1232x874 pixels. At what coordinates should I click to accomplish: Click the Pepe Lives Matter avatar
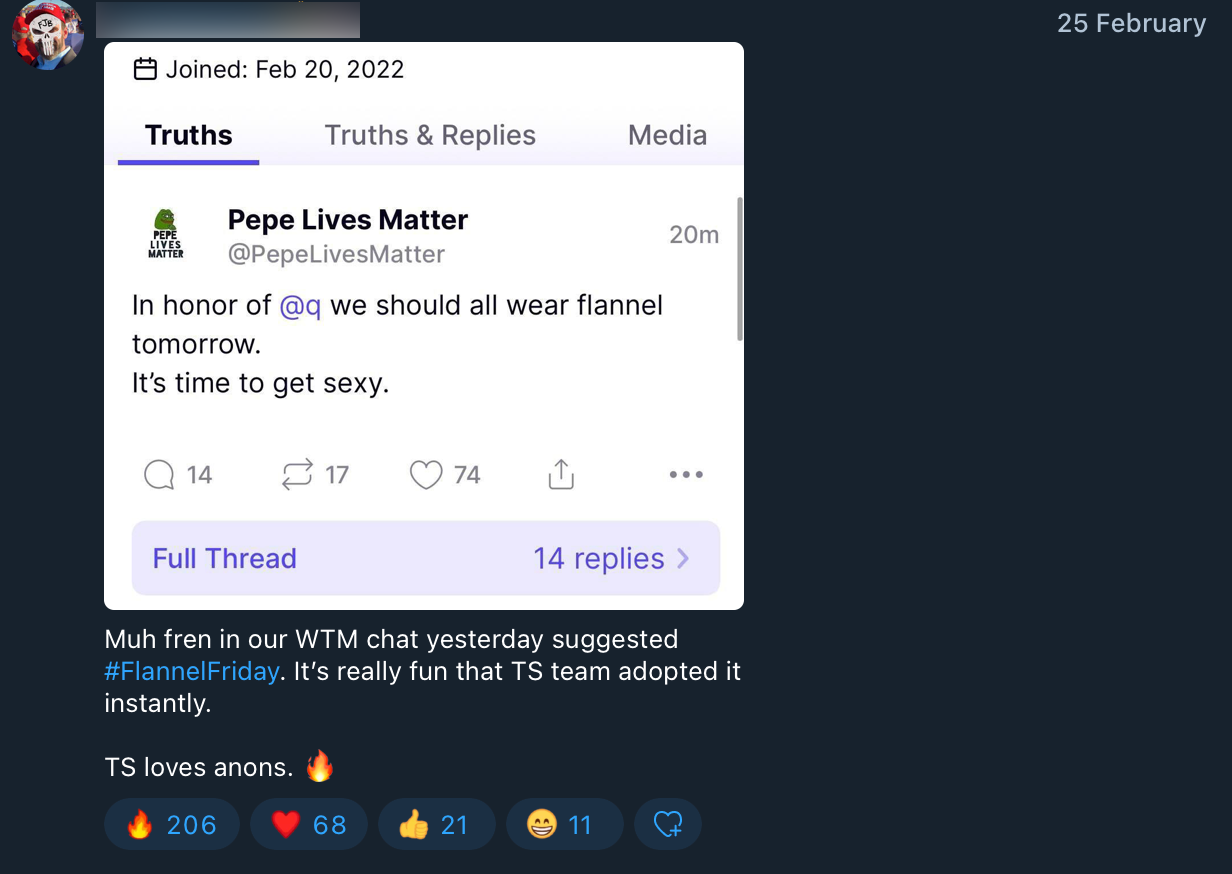pos(166,234)
